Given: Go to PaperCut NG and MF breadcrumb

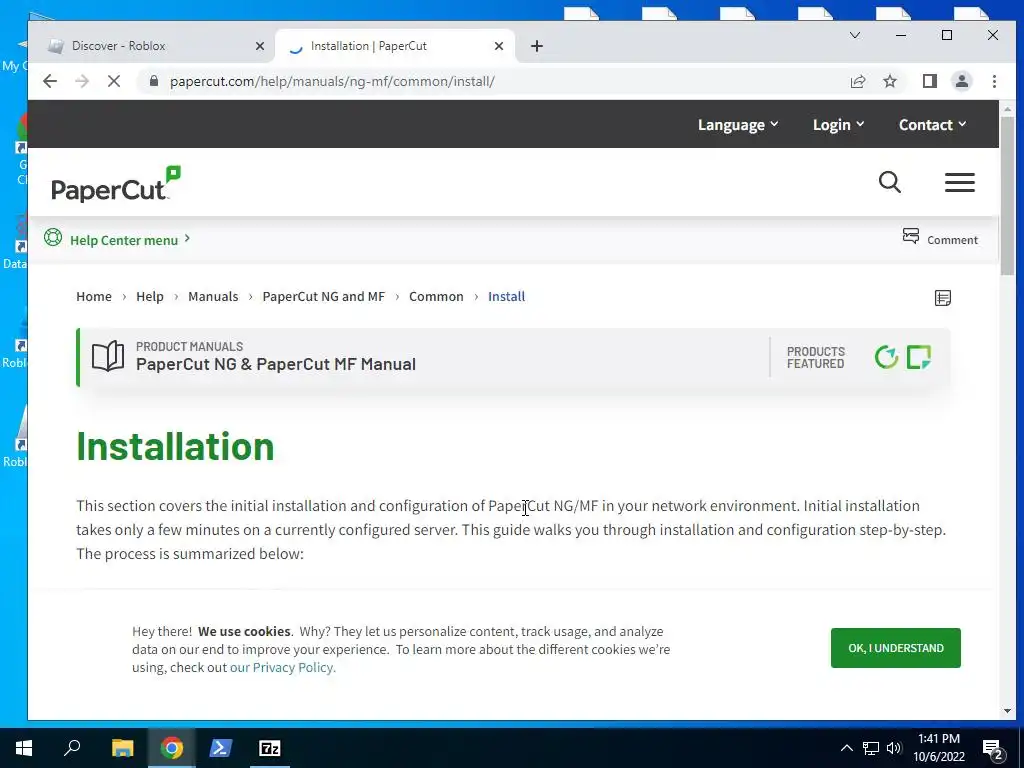Looking at the screenshot, I should tap(323, 296).
